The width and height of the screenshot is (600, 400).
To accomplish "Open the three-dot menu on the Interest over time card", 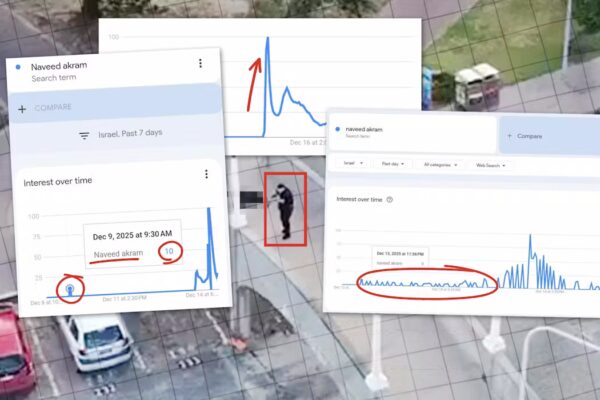I will tap(207, 174).
